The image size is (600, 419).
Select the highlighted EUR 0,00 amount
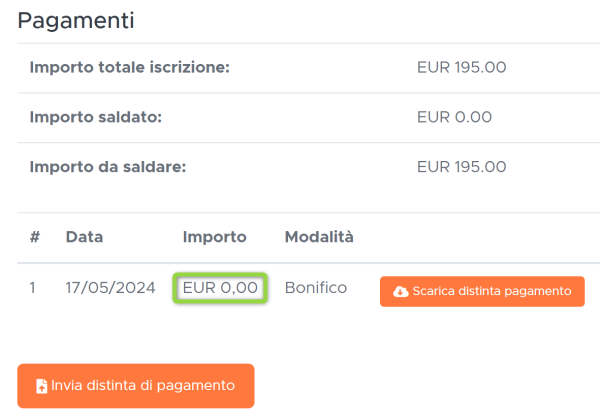coord(220,288)
